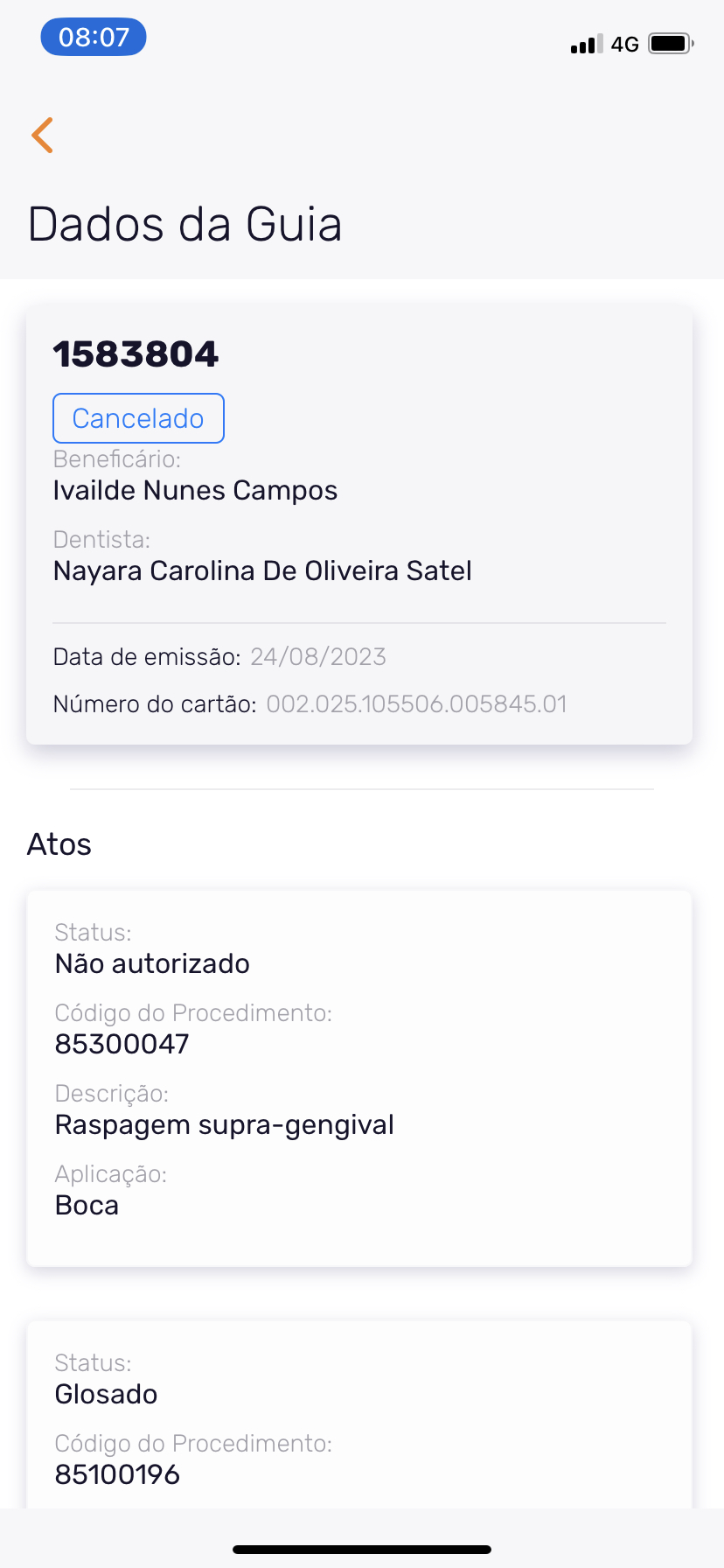Tap card number 002.025.105506.005845.01
724x1568 pixels.
click(x=416, y=704)
